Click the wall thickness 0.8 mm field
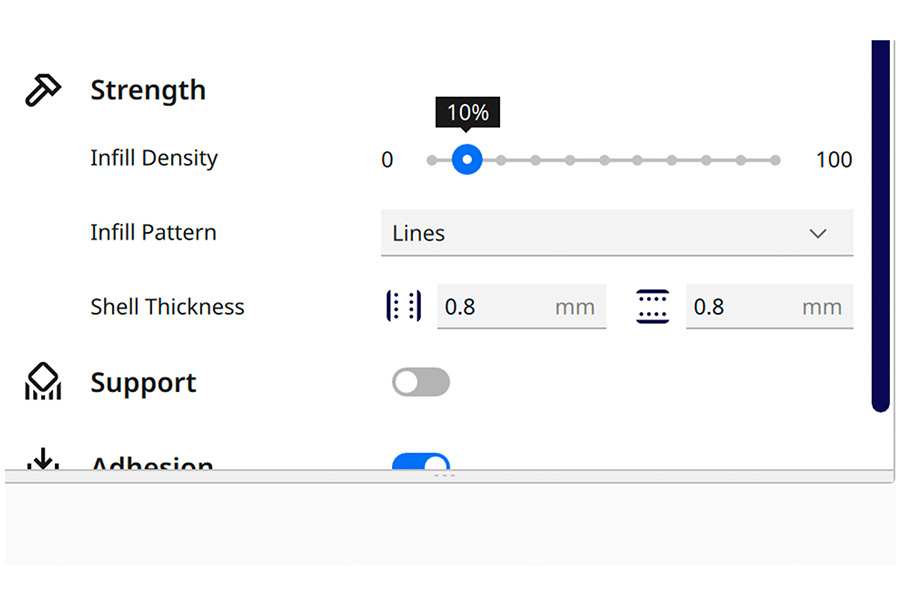Viewport: 900px width, 600px height. [x=520, y=307]
